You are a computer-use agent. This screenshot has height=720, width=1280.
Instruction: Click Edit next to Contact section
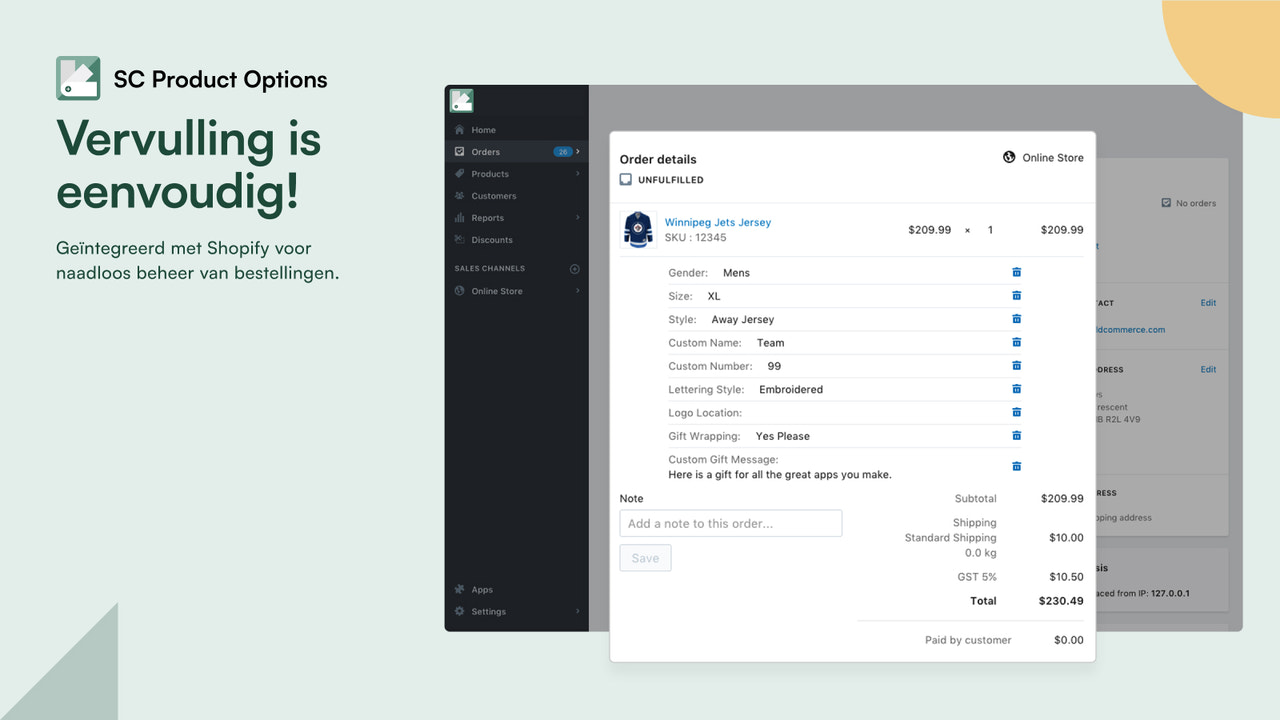click(1208, 303)
